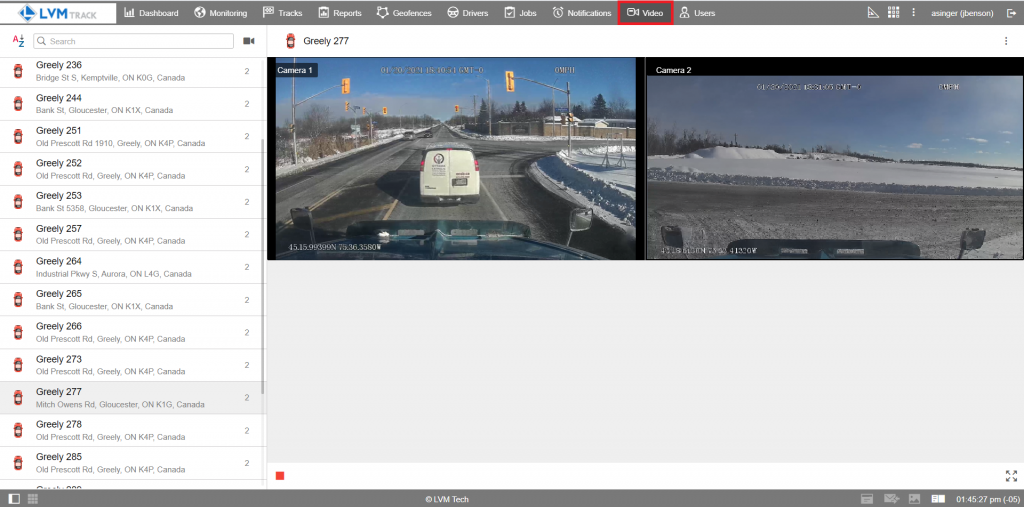This screenshot has width=1024, height=507.
Task: Expand video to fullscreen view
Action: click(1011, 476)
